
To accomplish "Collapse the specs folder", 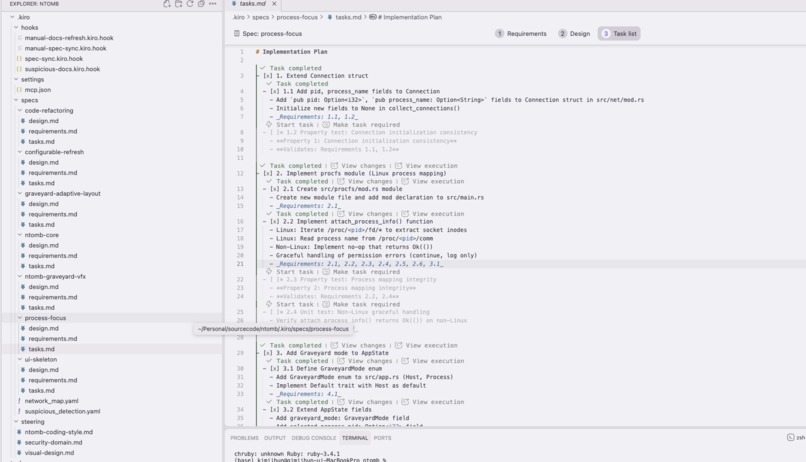I will pyautogui.click(x=16, y=100).
